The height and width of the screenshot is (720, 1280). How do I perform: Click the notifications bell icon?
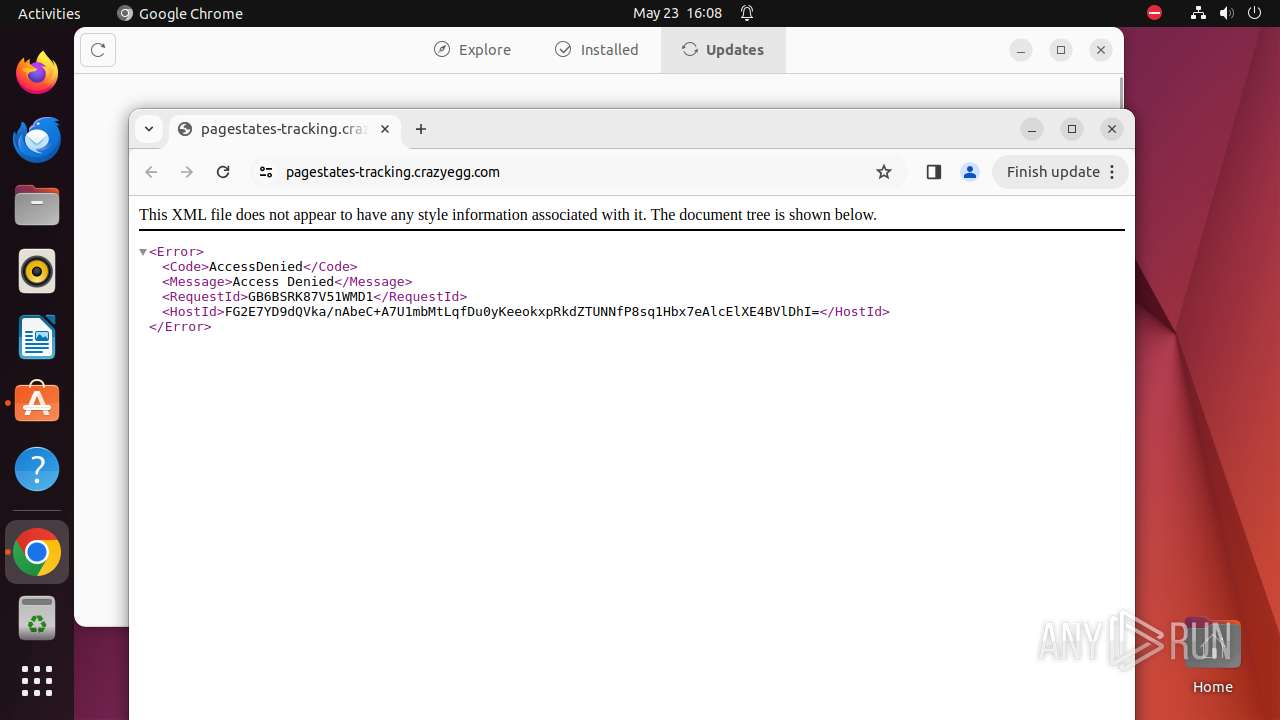(747, 13)
